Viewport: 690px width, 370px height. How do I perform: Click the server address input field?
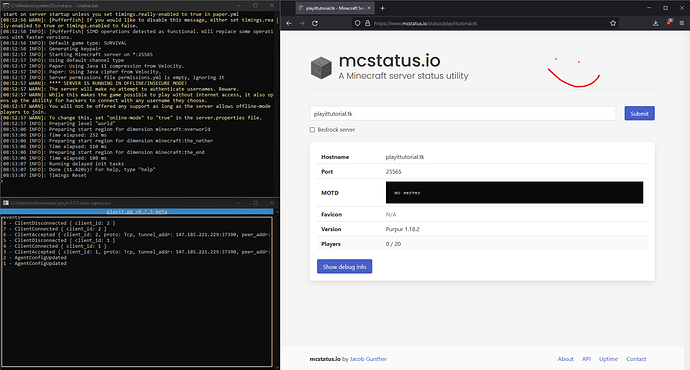coord(462,114)
